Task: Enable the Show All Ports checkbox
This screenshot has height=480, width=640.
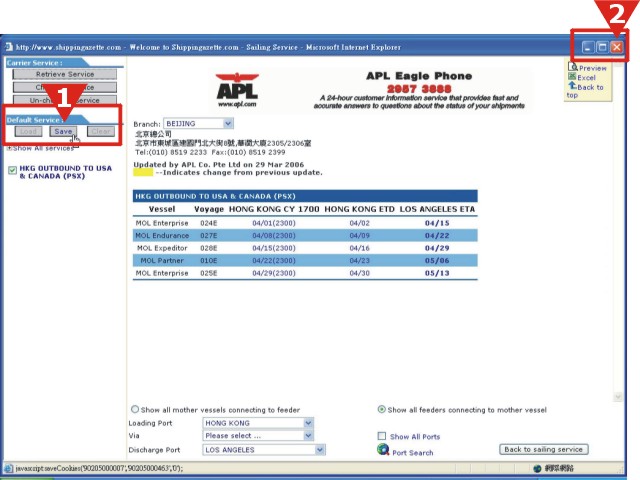Action: pos(382,436)
